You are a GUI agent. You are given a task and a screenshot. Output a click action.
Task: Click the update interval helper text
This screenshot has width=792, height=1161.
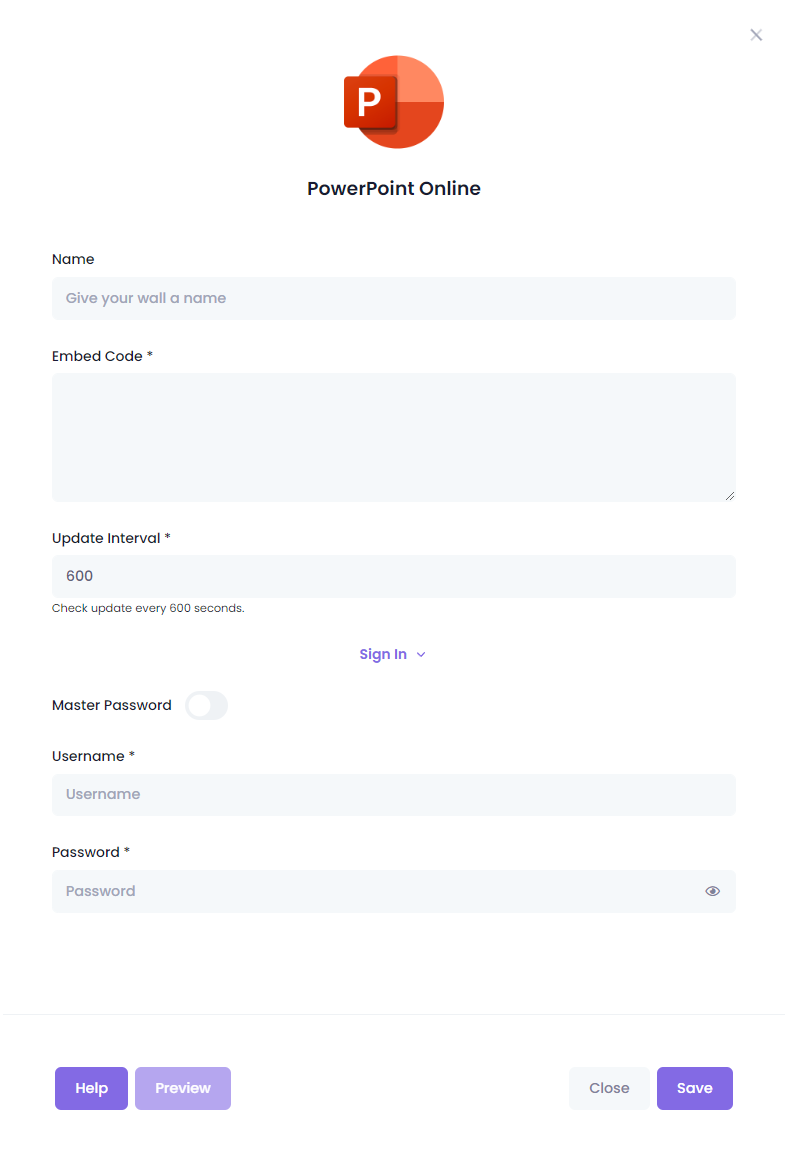[148, 608]
